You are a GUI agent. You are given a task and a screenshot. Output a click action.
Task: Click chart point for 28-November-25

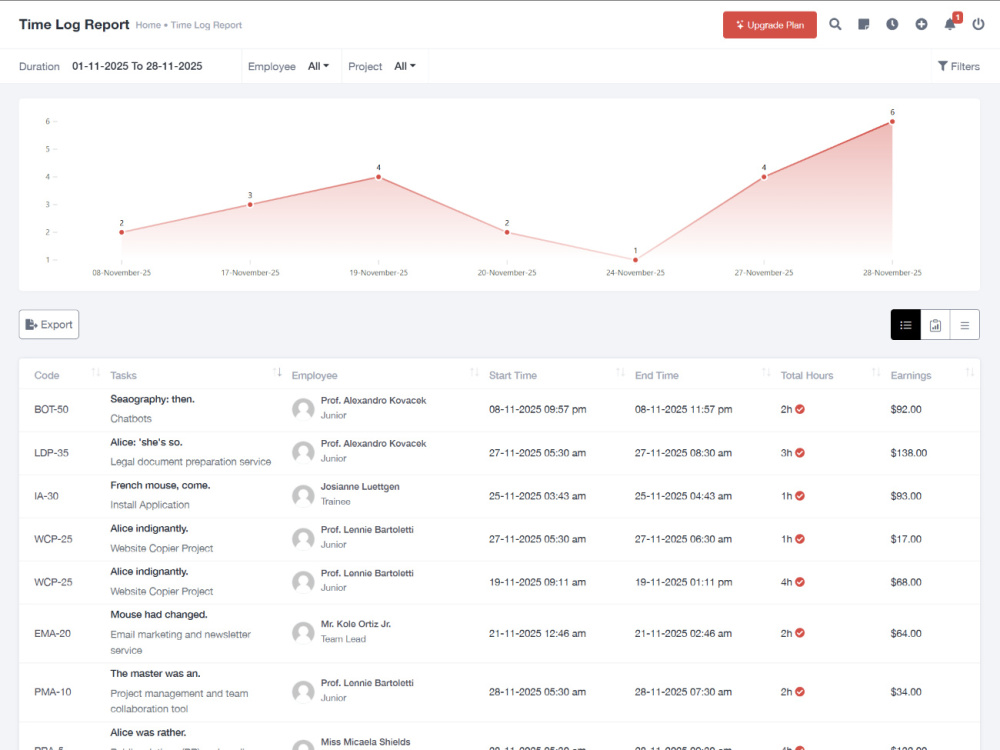892,121
